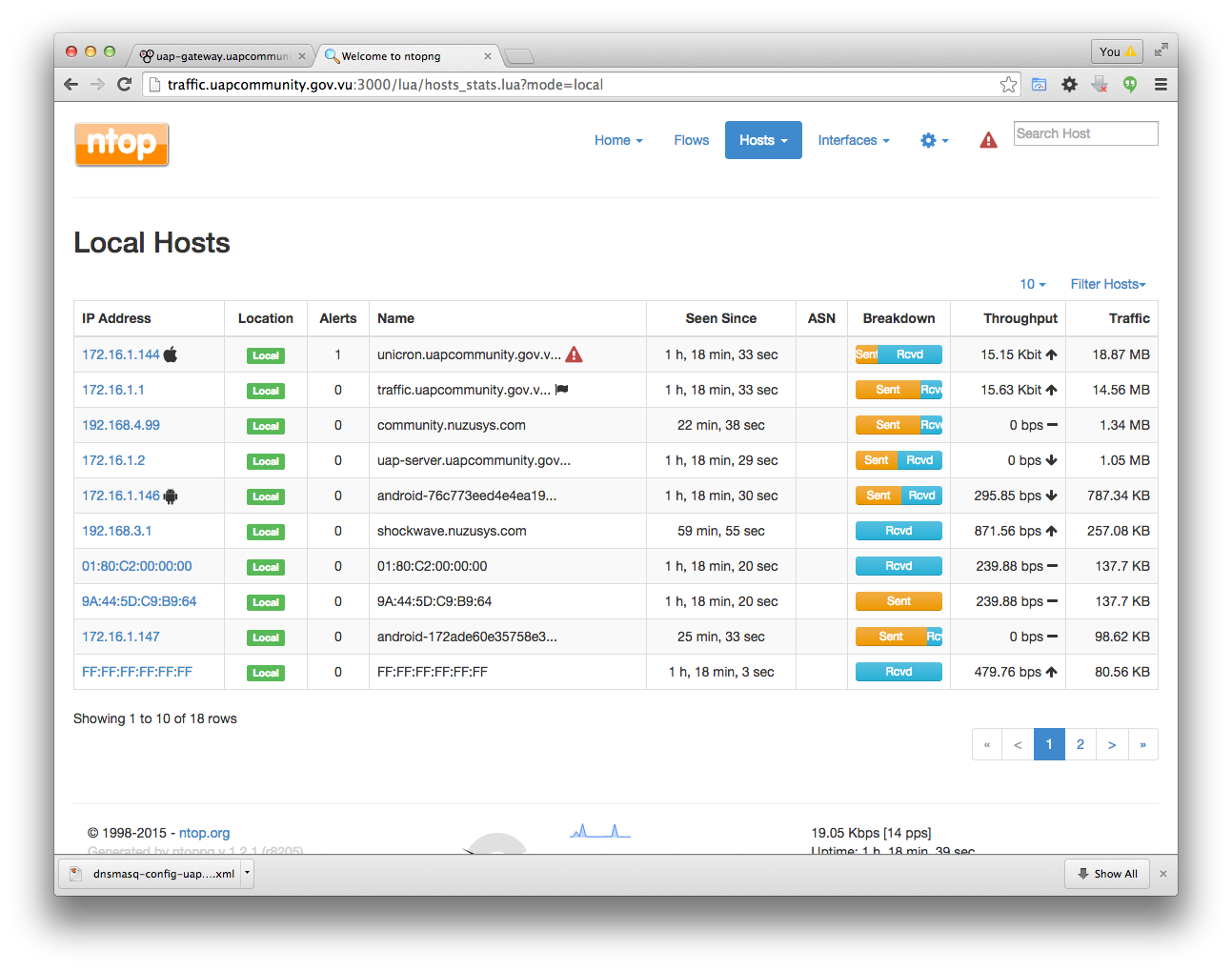Reload the page with the refresh icon
The height and width of the screenshot is (971, 1232).
pos(124,85)
